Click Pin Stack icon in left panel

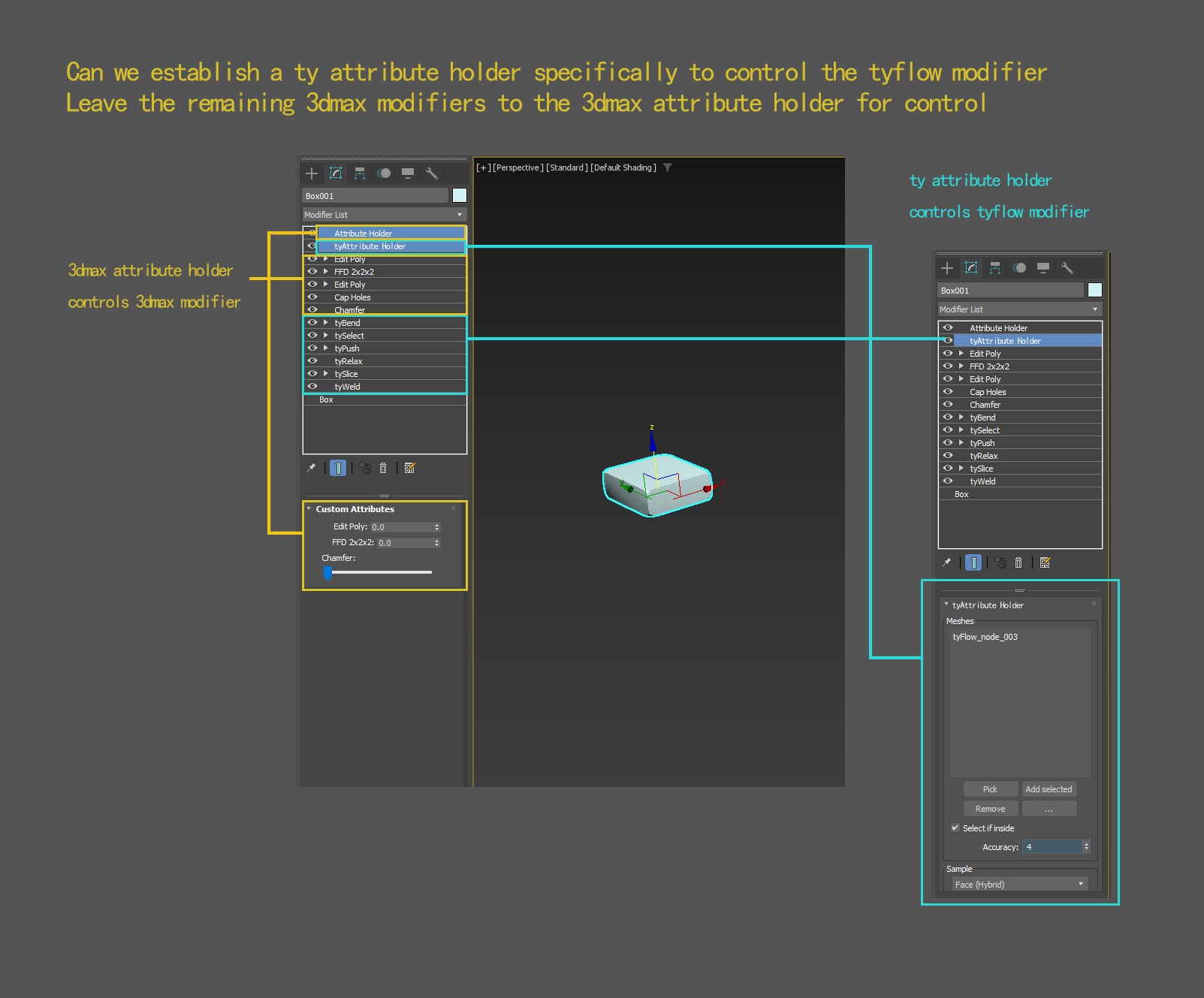pyautogui.click(x=311, y=468)
